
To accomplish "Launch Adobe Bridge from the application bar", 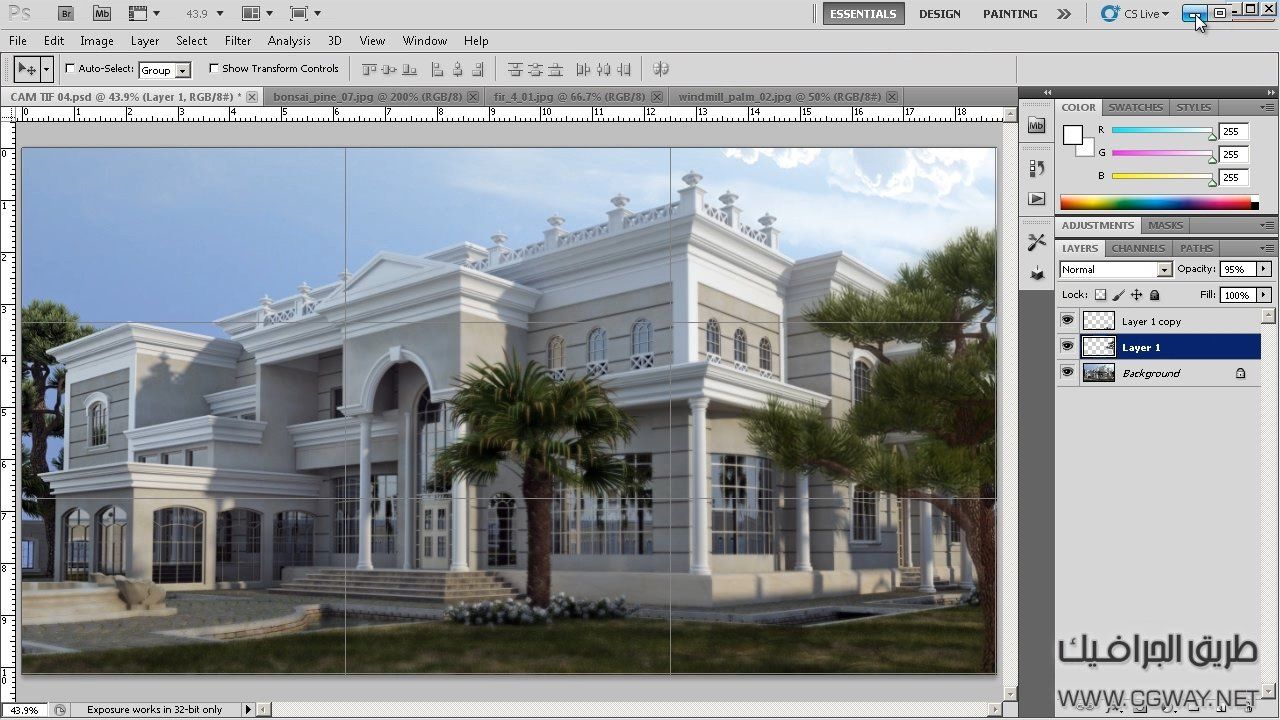I will click(x=66, y=14).
